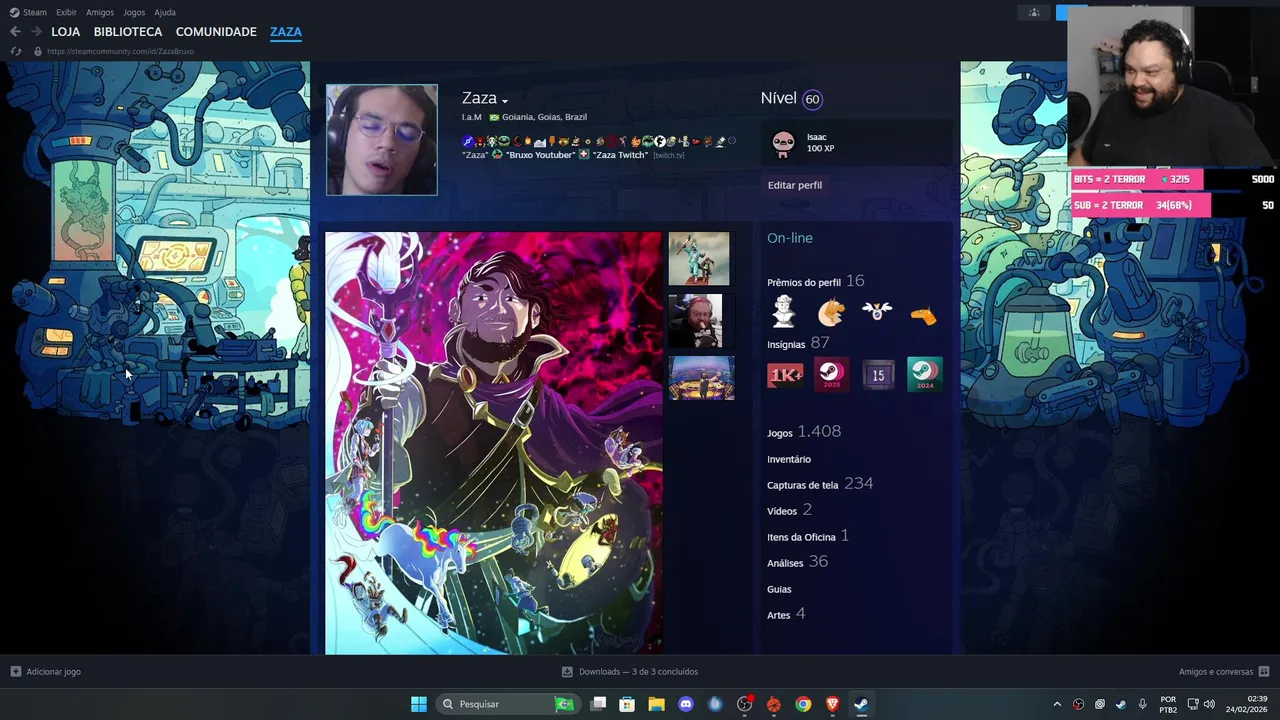
Task: Open the Insígnias 87 link
Action: coord(798,343)
